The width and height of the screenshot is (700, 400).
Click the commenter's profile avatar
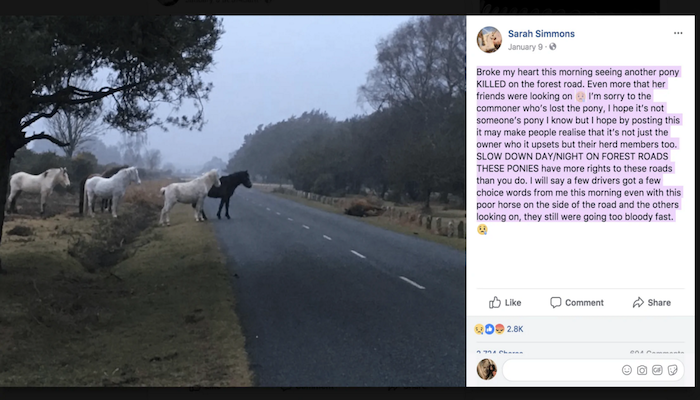(x=487, y=370)
